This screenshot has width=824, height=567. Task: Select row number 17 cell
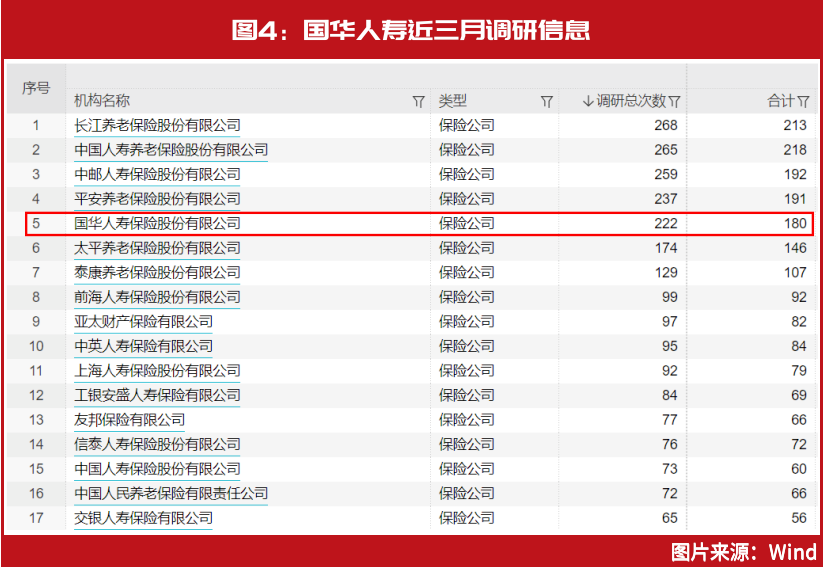pyautogui.click(x=36, y=518)
